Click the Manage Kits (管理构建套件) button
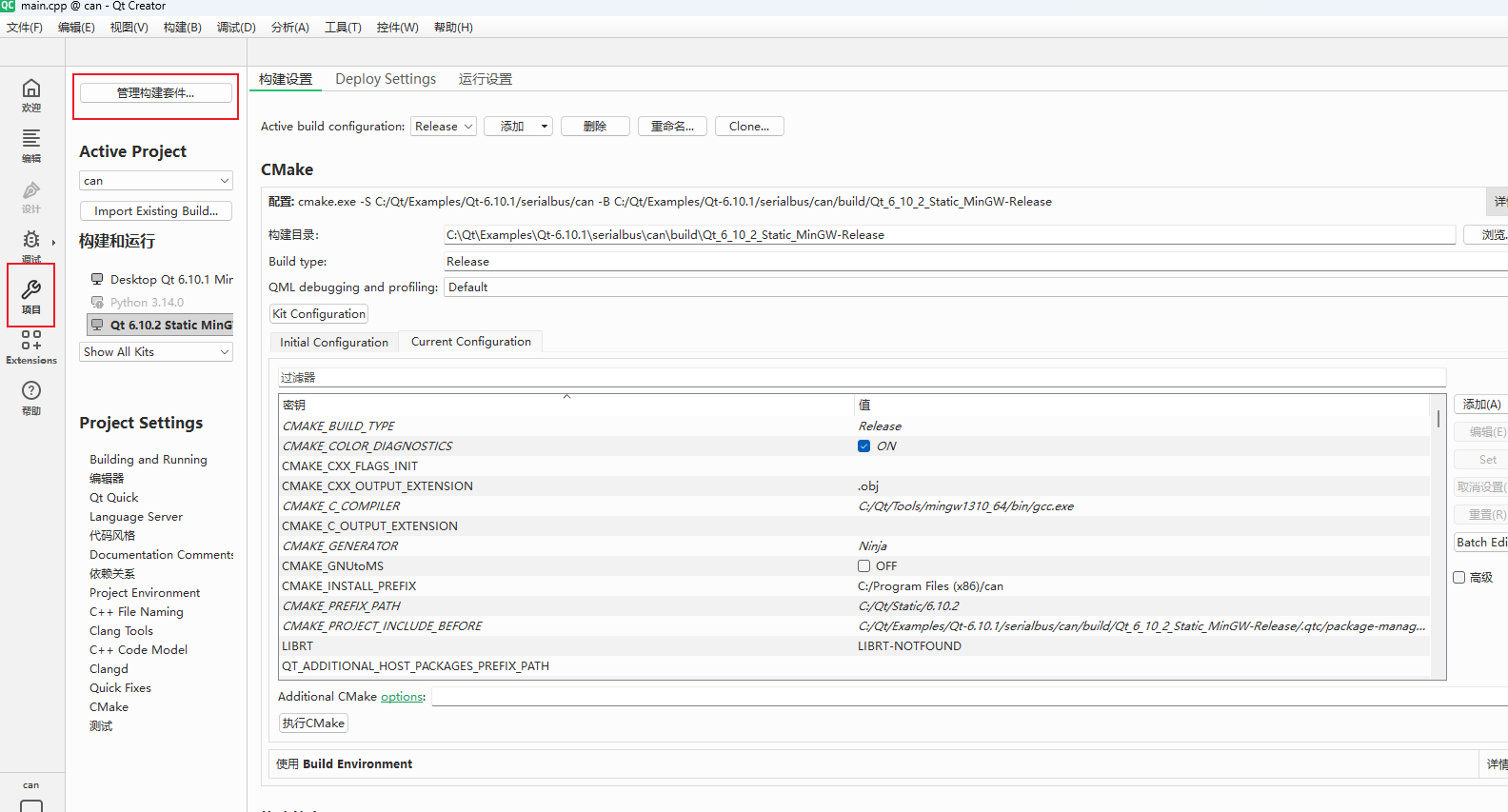 (x=155, y=92)
